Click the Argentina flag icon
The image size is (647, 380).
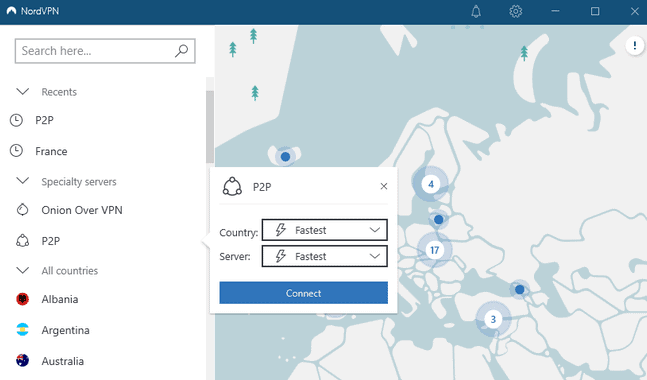[x=22, y=330]
